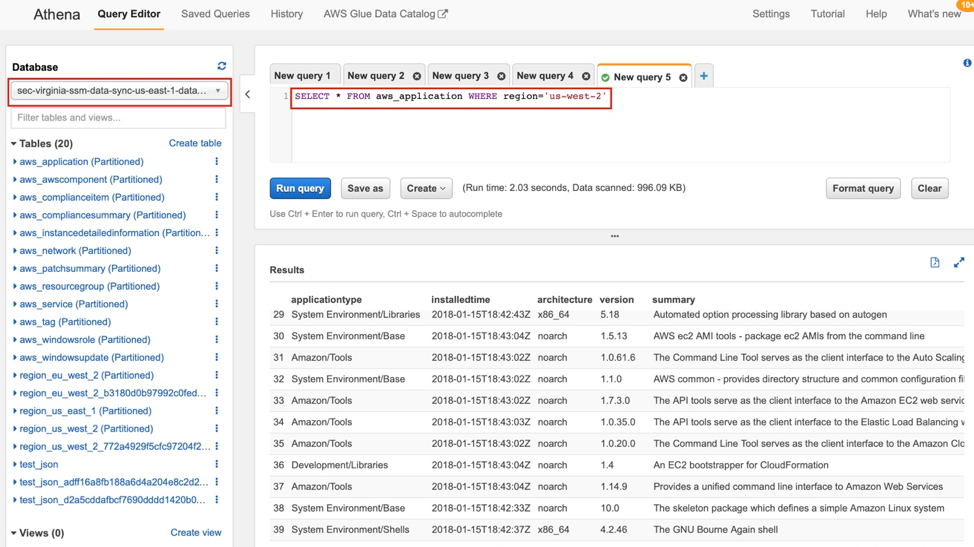Open the database selection dropdown

(x=119, y=91)
